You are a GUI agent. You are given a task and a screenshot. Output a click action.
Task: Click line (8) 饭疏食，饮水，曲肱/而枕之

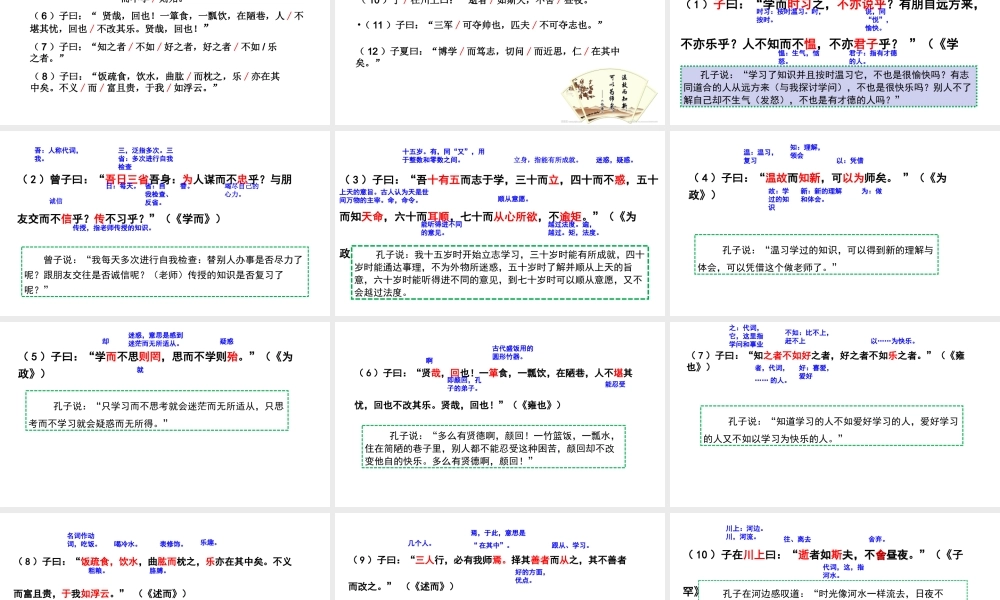(x=155, y=82)
